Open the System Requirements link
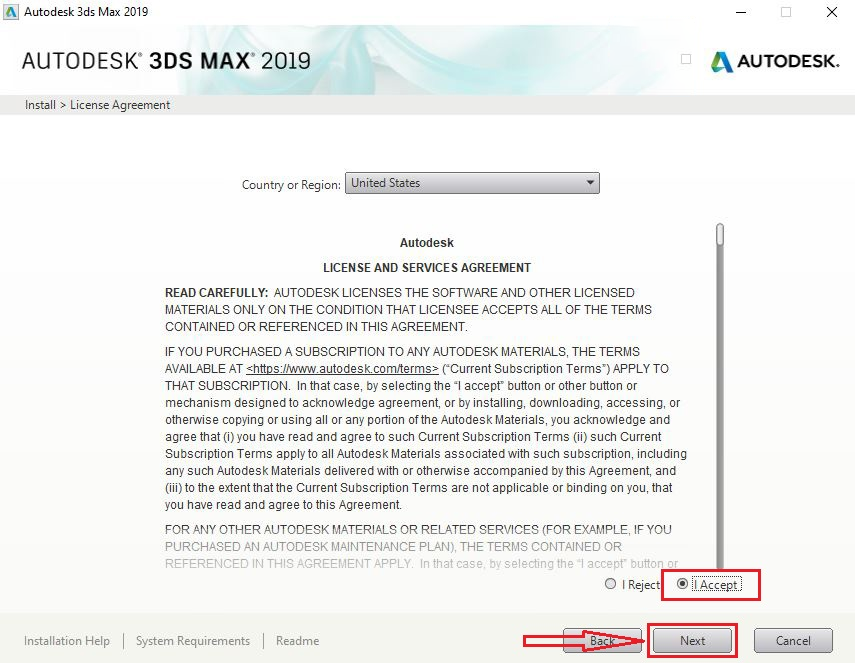855x663 pixels. [192, 641]
